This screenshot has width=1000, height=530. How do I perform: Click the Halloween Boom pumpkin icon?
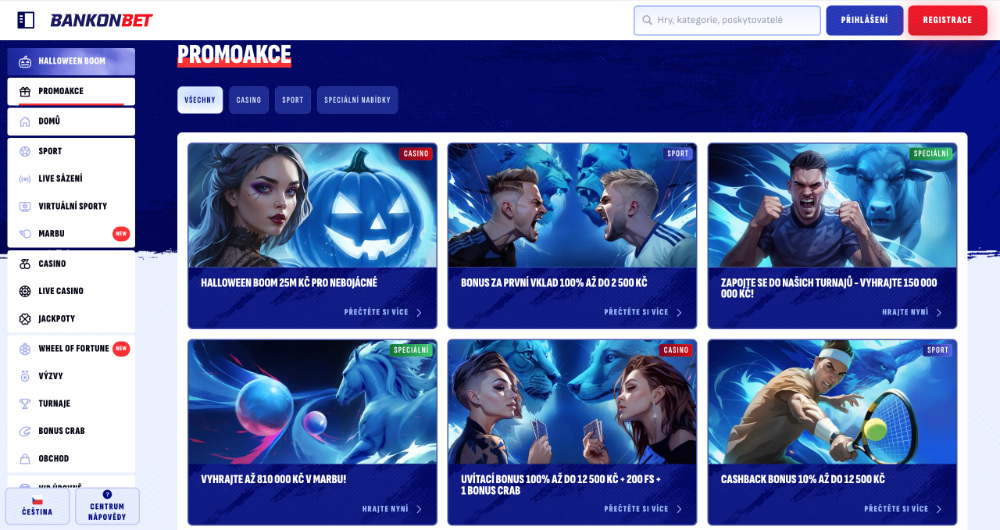point(25,61)
